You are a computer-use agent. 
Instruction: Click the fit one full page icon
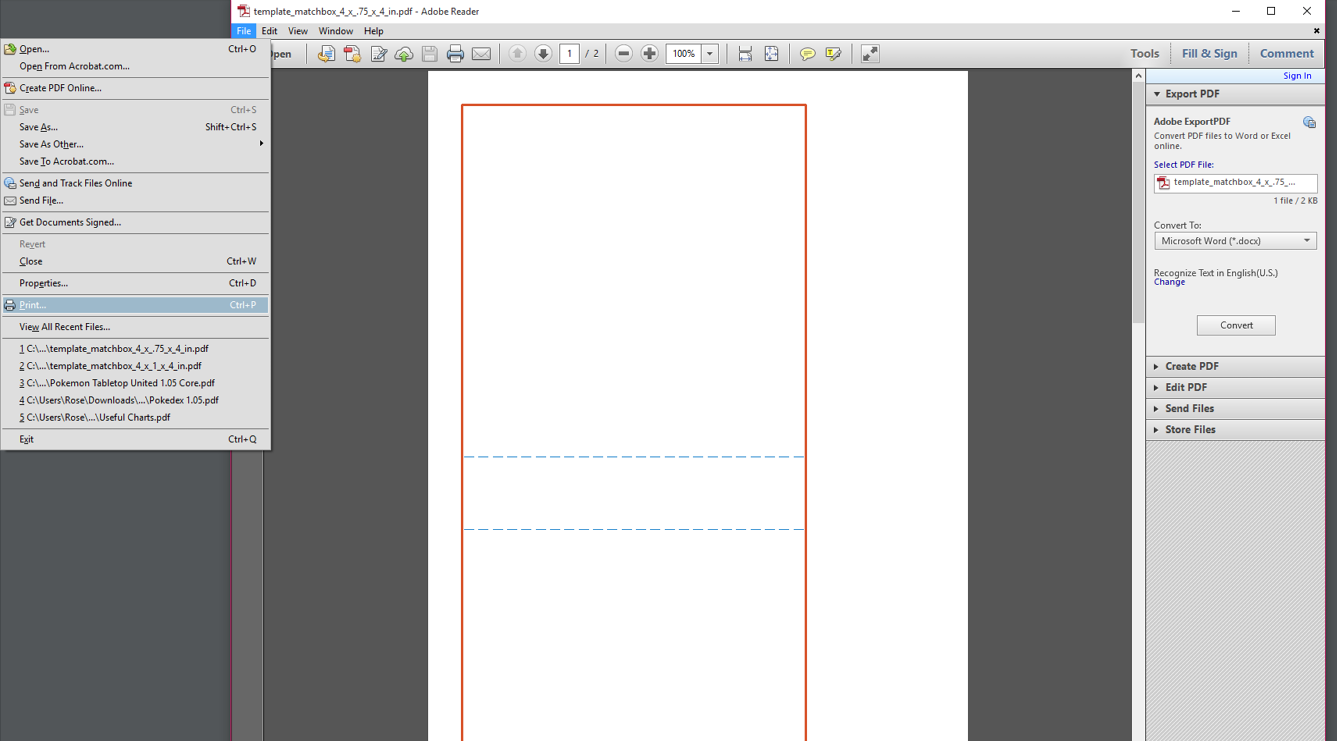(x=771, y=54)
